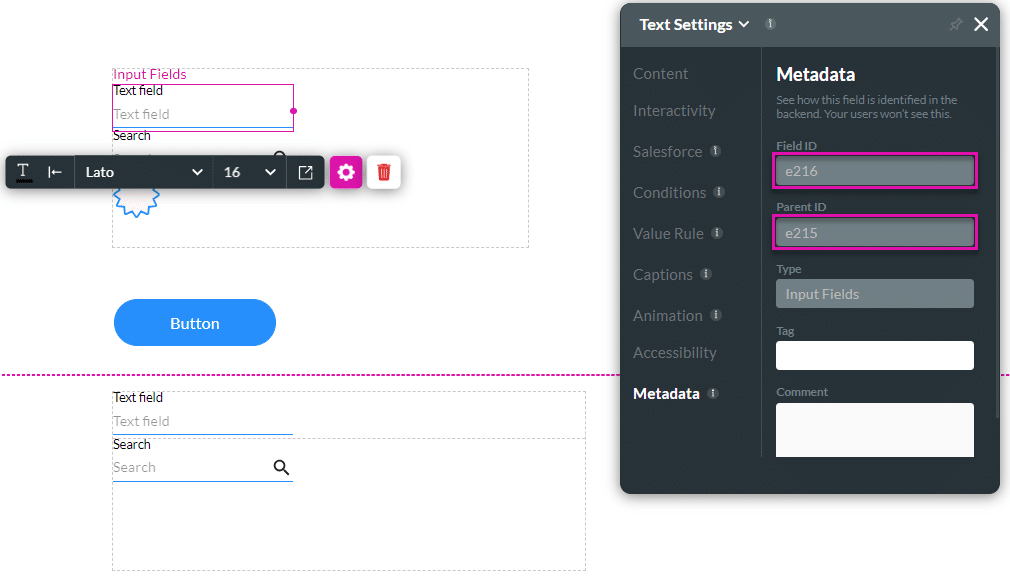This screenshot has height=582, width=1010.
Task: Click the Tag input field
Action: click(x=874, y=356)
